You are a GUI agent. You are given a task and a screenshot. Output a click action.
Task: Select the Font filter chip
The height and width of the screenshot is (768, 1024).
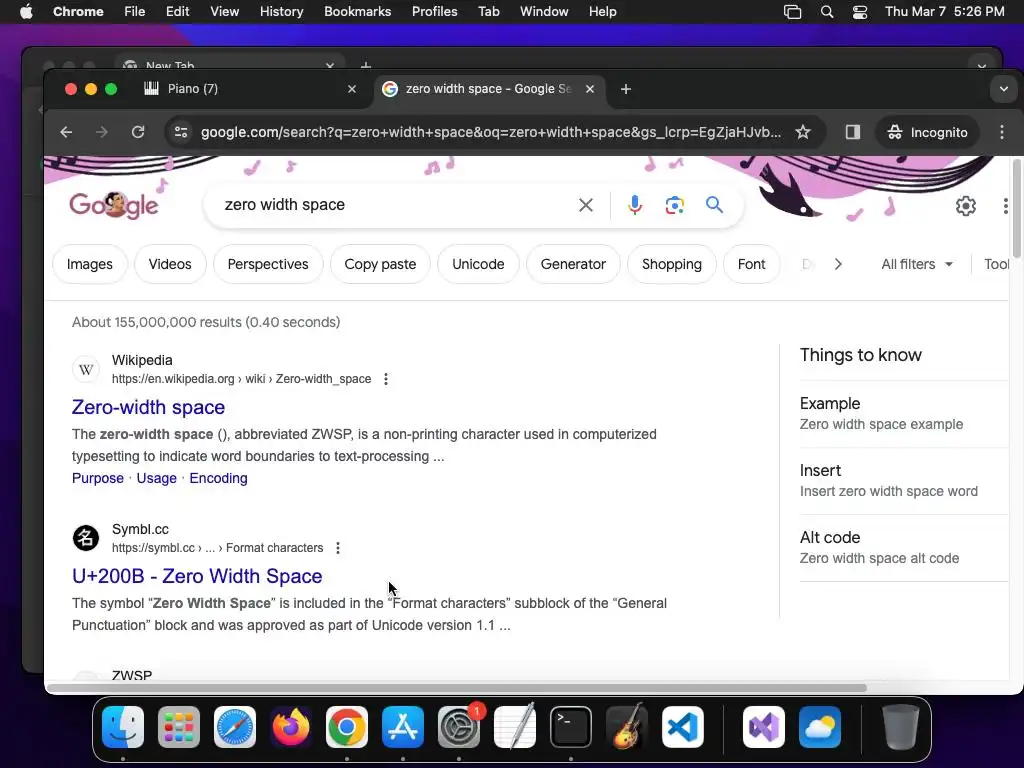click(751, 264)
